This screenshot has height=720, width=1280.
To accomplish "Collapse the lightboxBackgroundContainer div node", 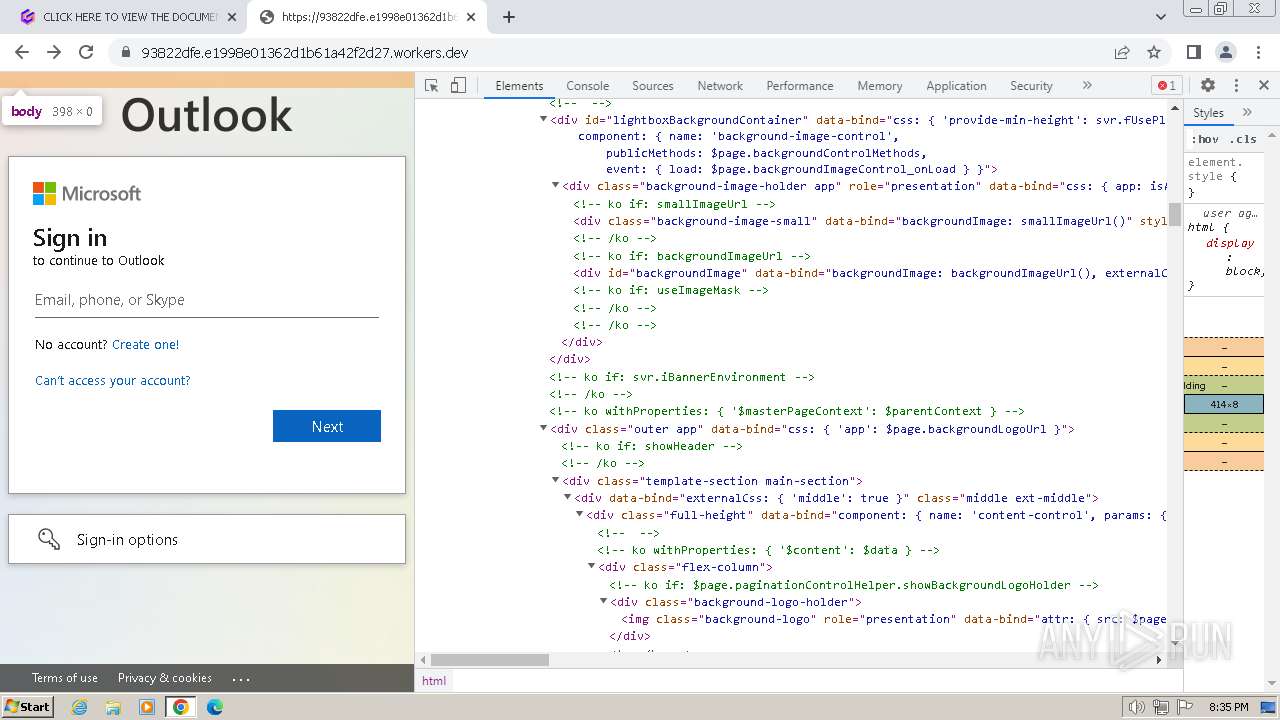I will tap(543, 120).
